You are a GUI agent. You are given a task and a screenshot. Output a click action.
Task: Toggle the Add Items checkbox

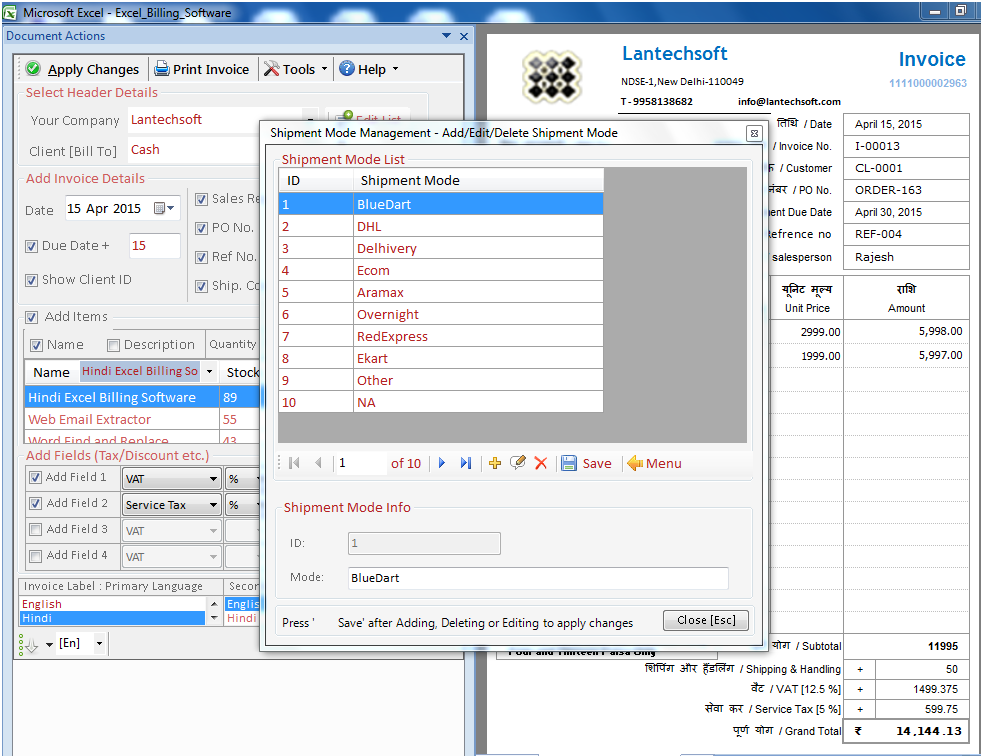click(x=31, y=317)
